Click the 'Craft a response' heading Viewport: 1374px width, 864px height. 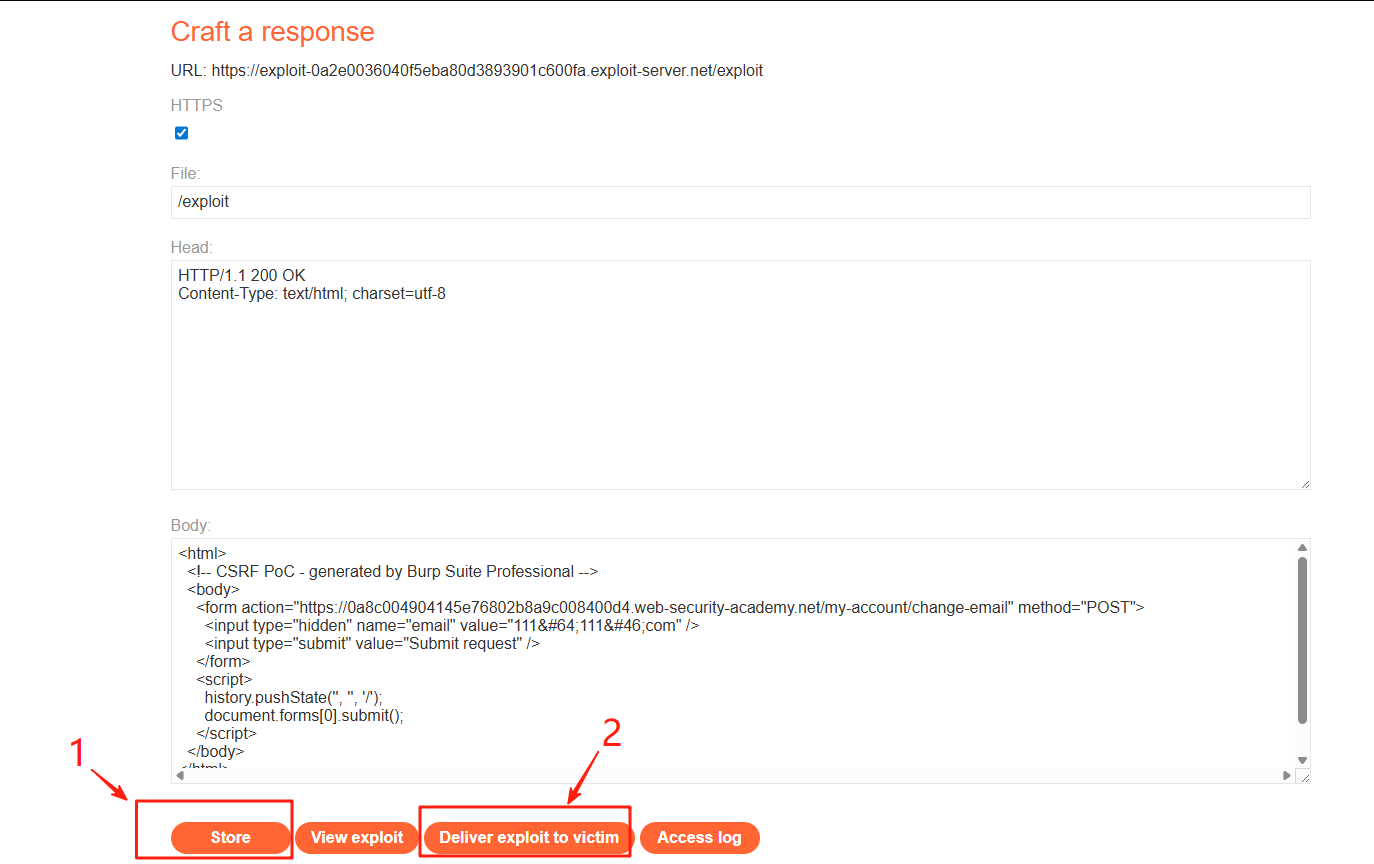(272, 31)
